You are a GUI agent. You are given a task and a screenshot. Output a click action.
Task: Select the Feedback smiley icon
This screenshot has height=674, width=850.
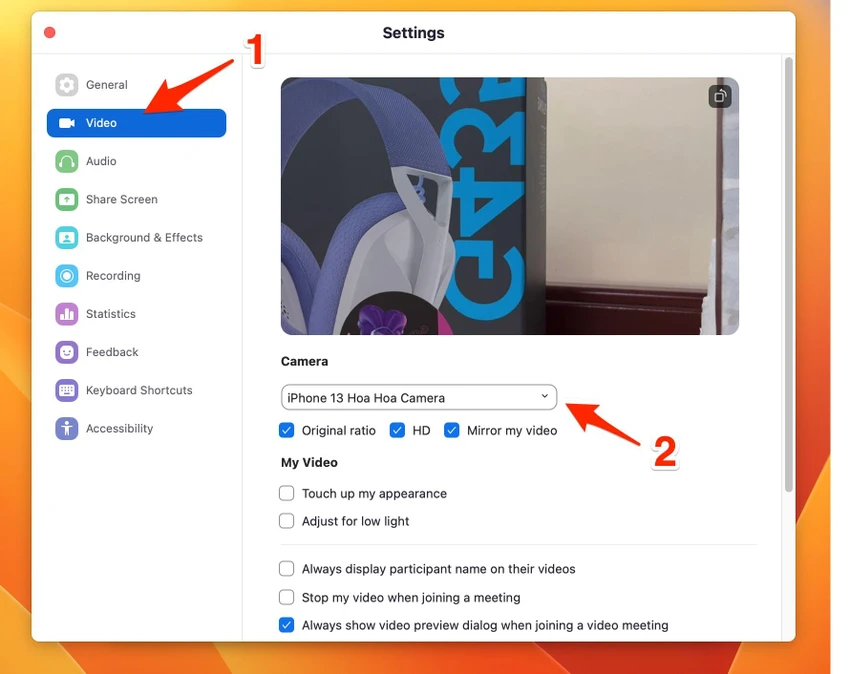point(67,352)
